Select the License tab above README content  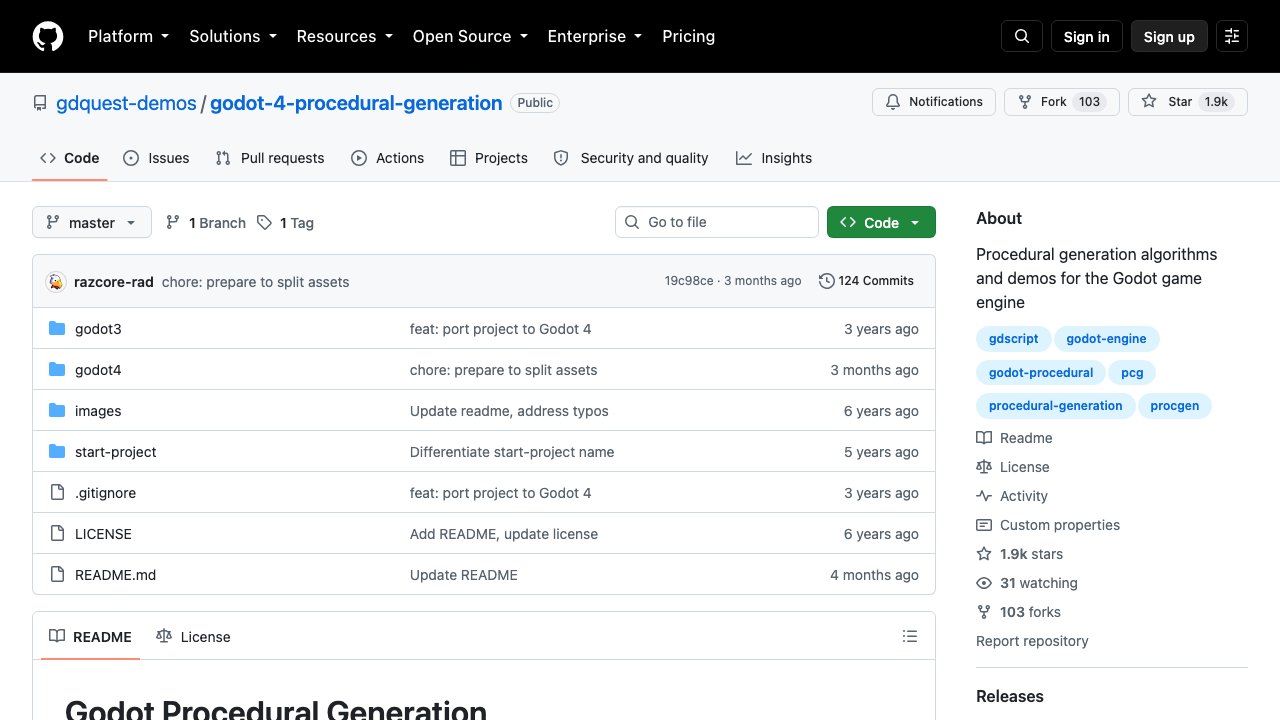click(193, 637)
